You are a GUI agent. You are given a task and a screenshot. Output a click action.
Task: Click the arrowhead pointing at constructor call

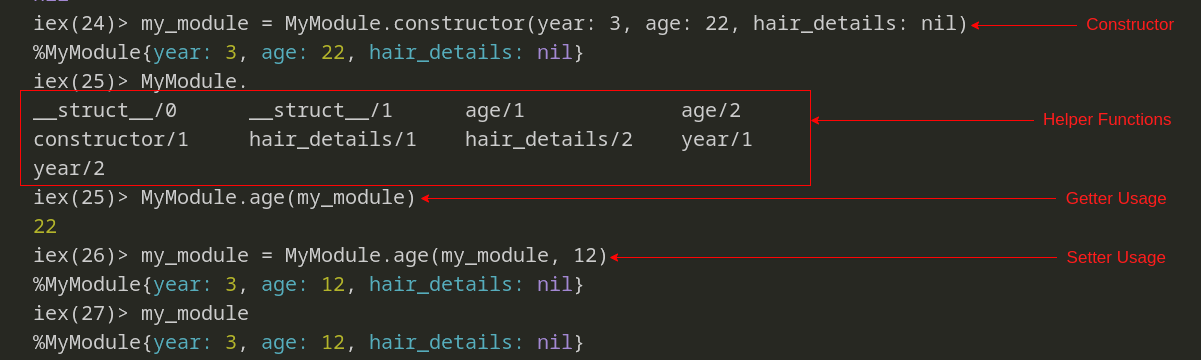tap(976, 25)
